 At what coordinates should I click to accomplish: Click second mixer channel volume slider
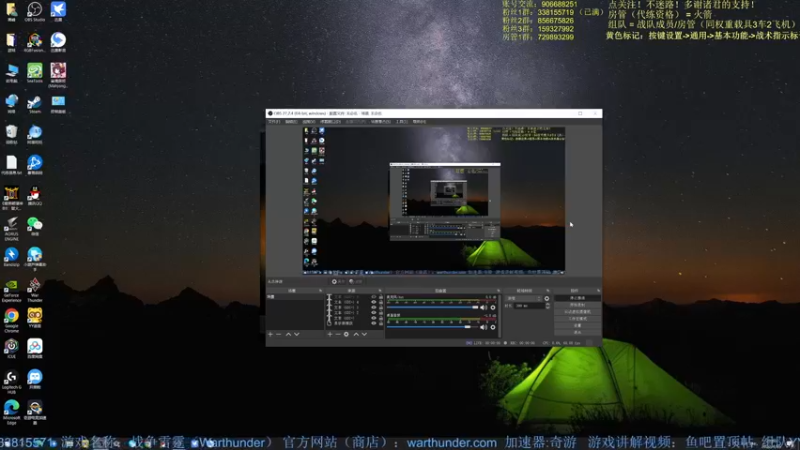(433, 327)
